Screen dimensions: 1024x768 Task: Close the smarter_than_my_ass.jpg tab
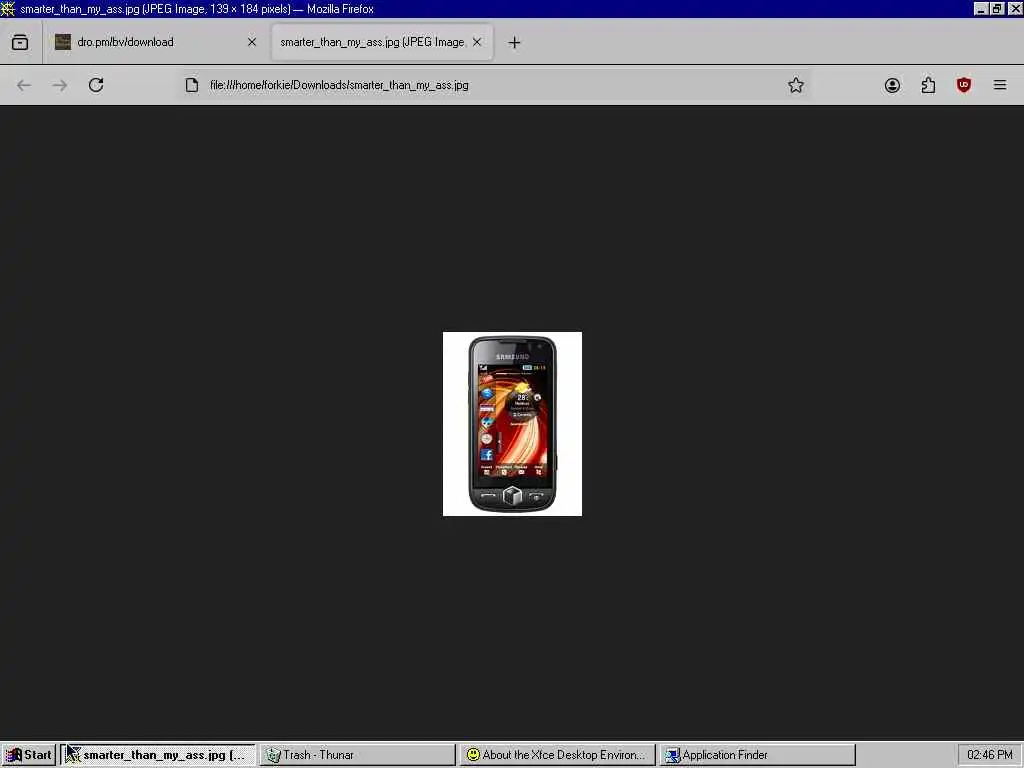tap(477, 42)
